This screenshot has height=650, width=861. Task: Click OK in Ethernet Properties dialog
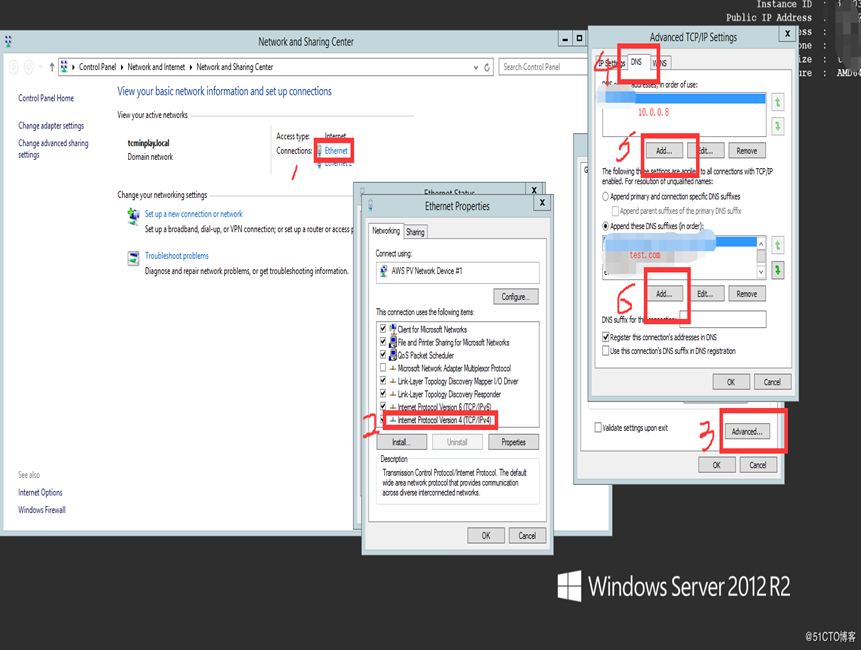486,535
